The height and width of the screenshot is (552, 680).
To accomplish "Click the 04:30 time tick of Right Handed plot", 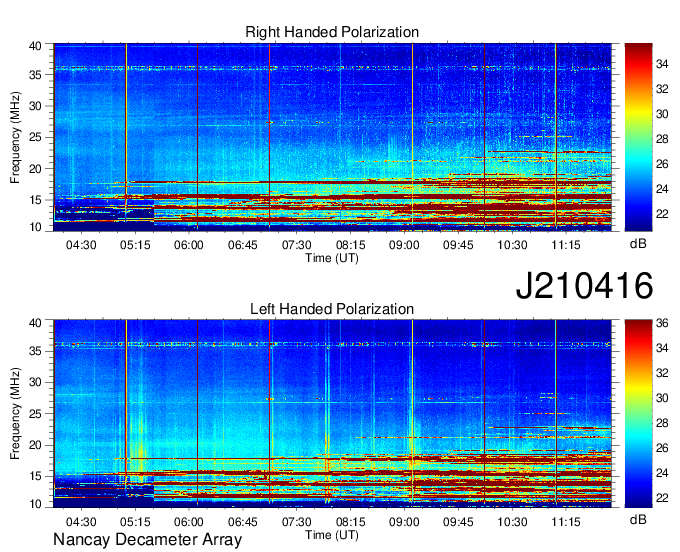I will tap(81, 245).
